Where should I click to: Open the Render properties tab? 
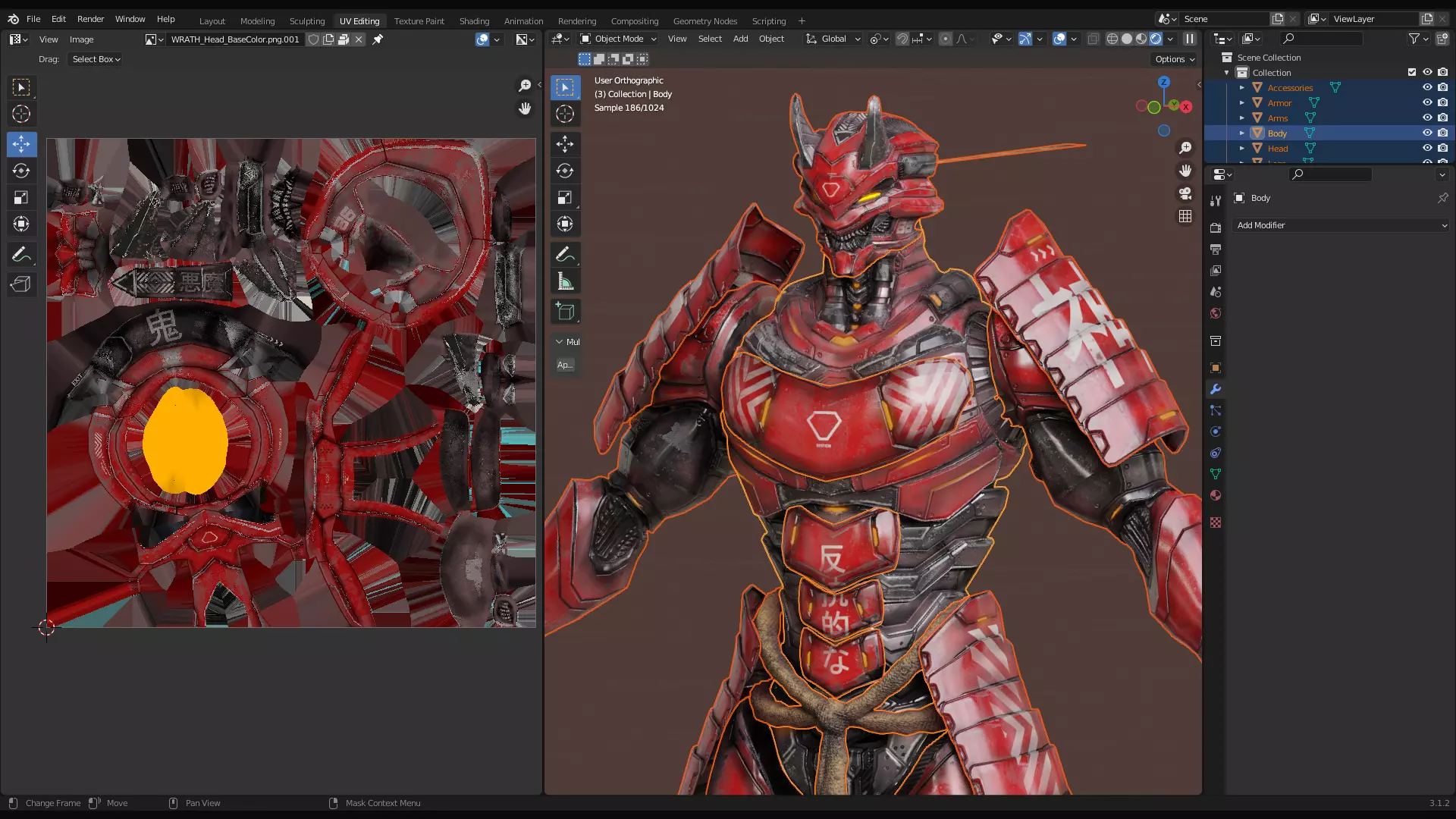(x=1216, y=228)
